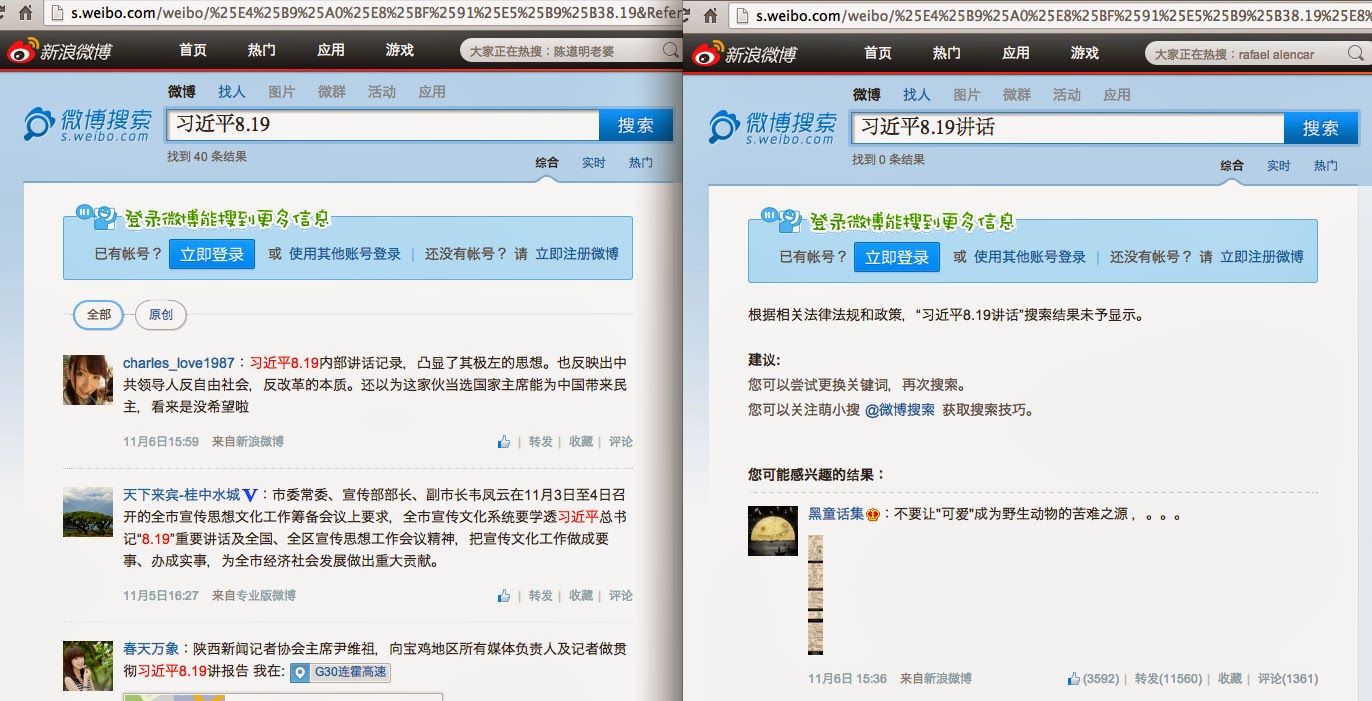Switch to the 图片 tab in the left window

click(x=282, y=92)
